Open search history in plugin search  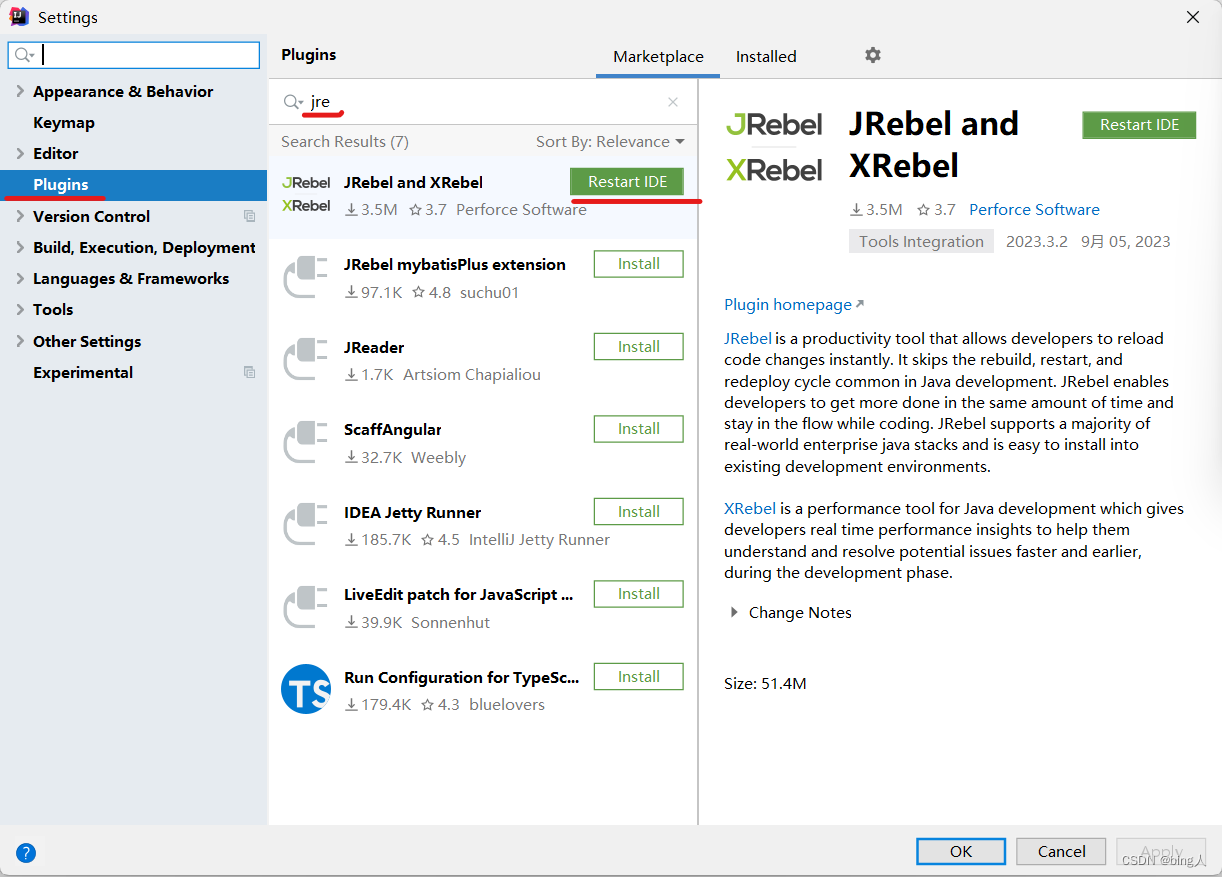pyautogui.click(x=293, y=102)
